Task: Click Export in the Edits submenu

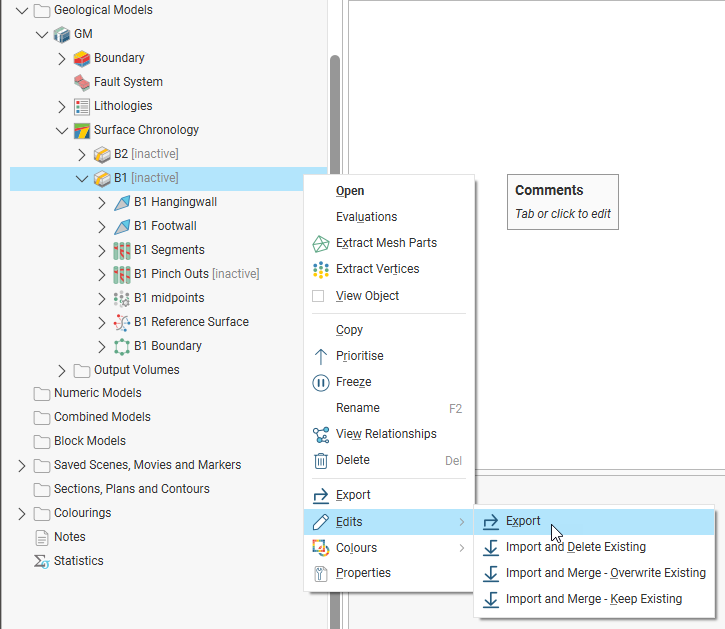Action: coord(523,521)
